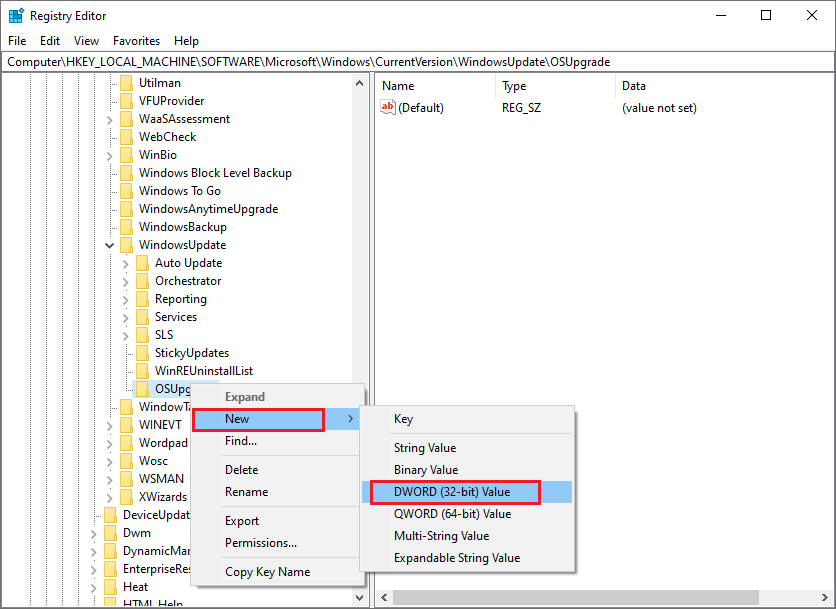Click the ab string icon next to (Default)

[x=388, y=107]
